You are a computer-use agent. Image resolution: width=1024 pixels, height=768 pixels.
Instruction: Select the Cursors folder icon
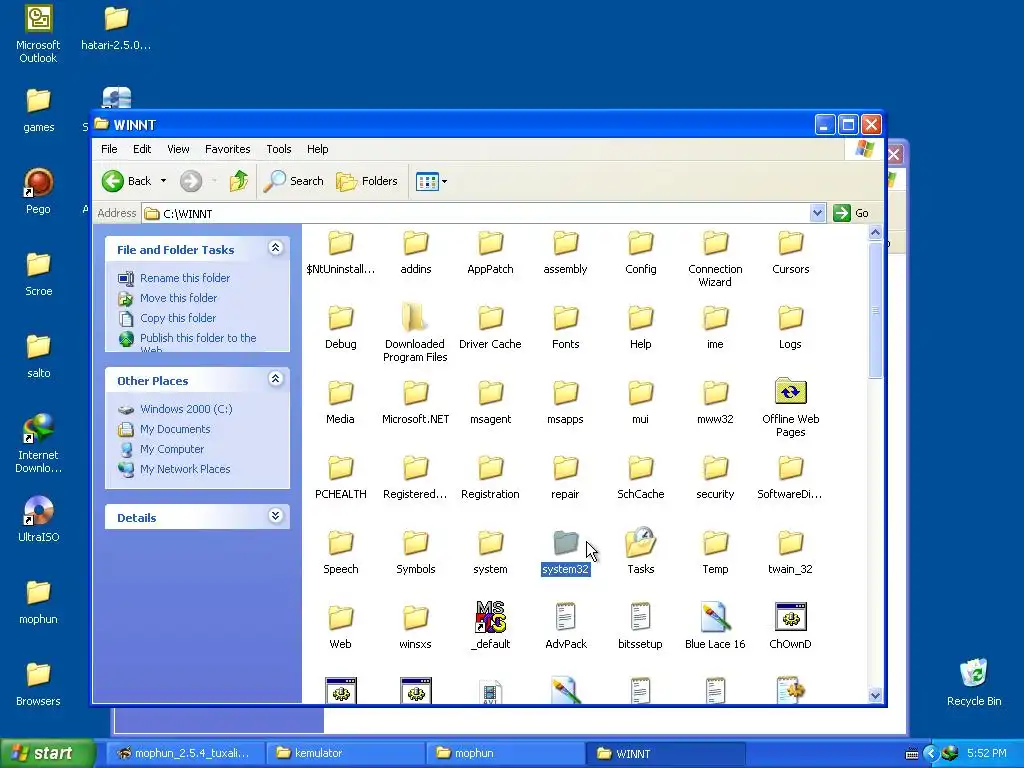click(x=790, y=242)
